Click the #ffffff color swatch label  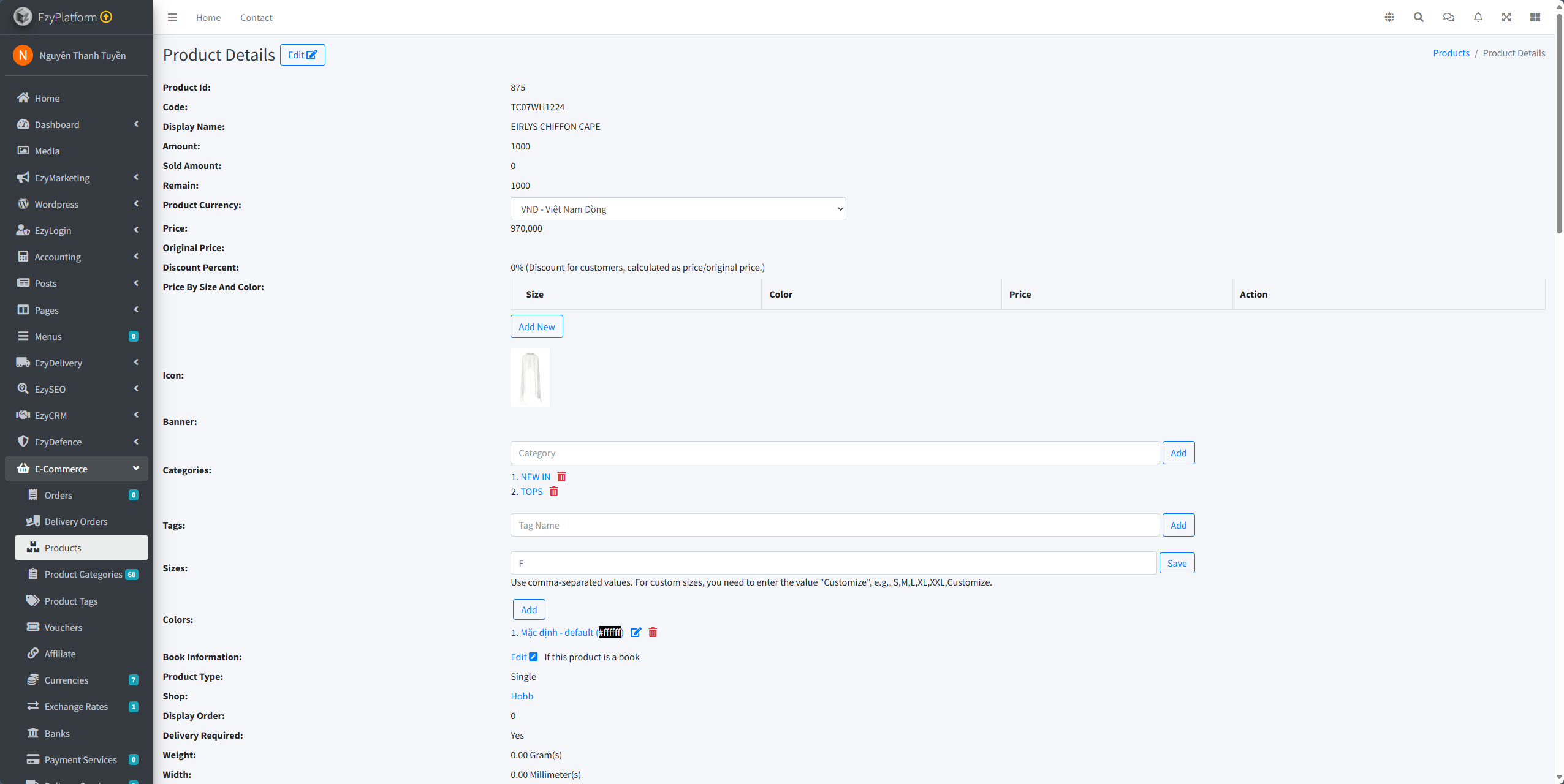coord(609,632)
